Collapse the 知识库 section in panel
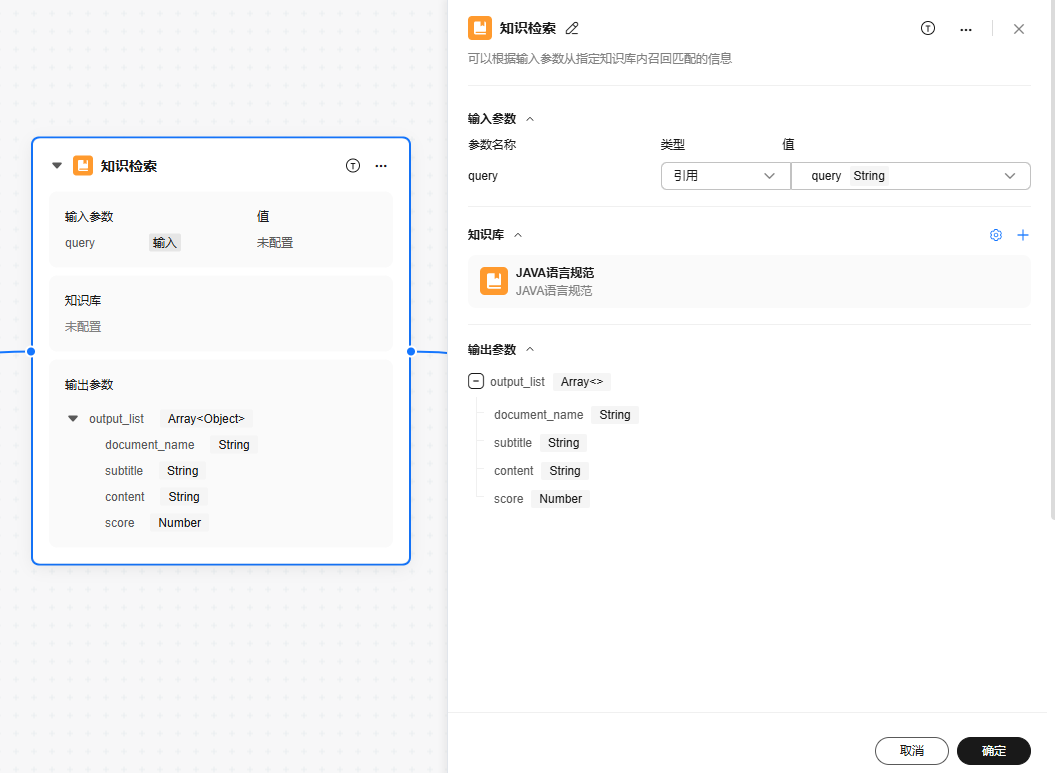 pos(518,235)
